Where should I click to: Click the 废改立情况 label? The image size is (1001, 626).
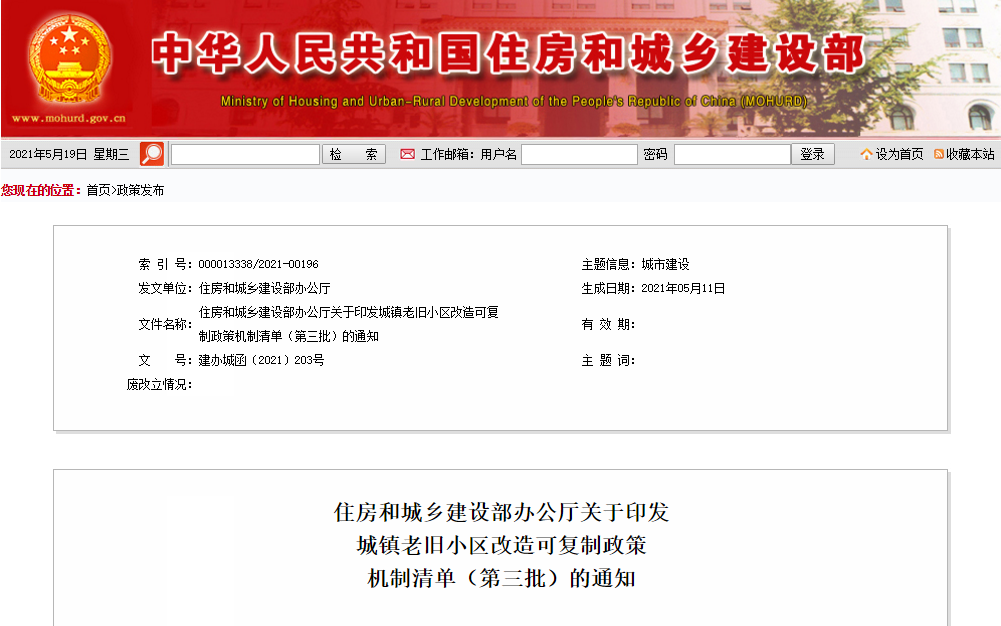159,385
